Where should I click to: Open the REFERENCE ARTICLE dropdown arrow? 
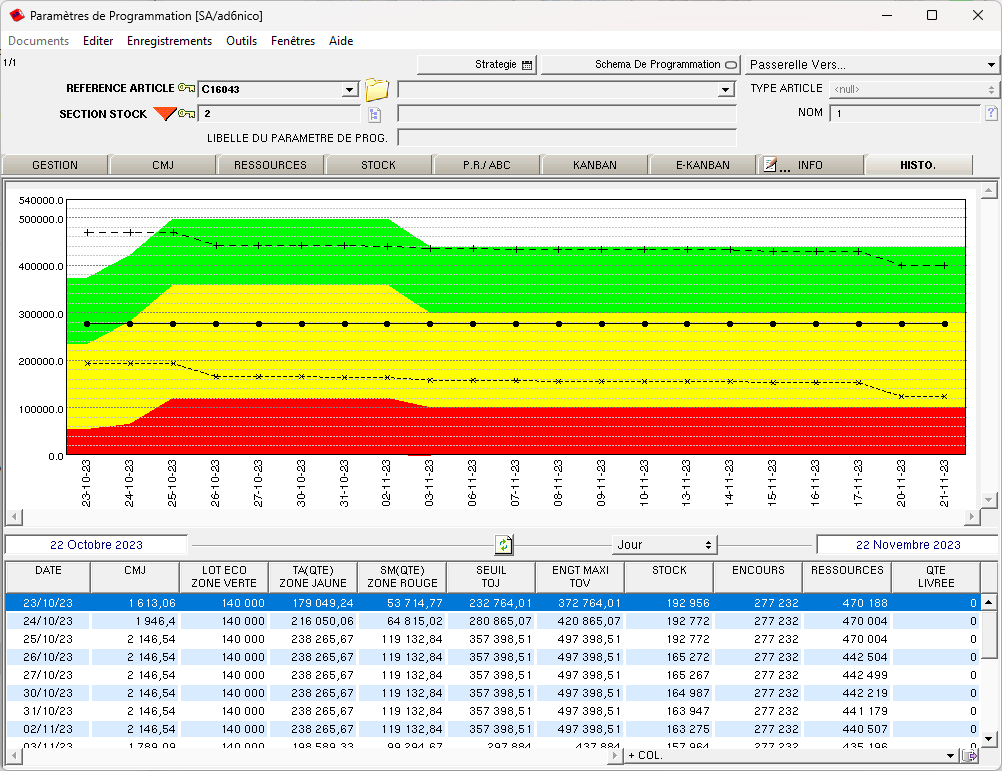349,90
